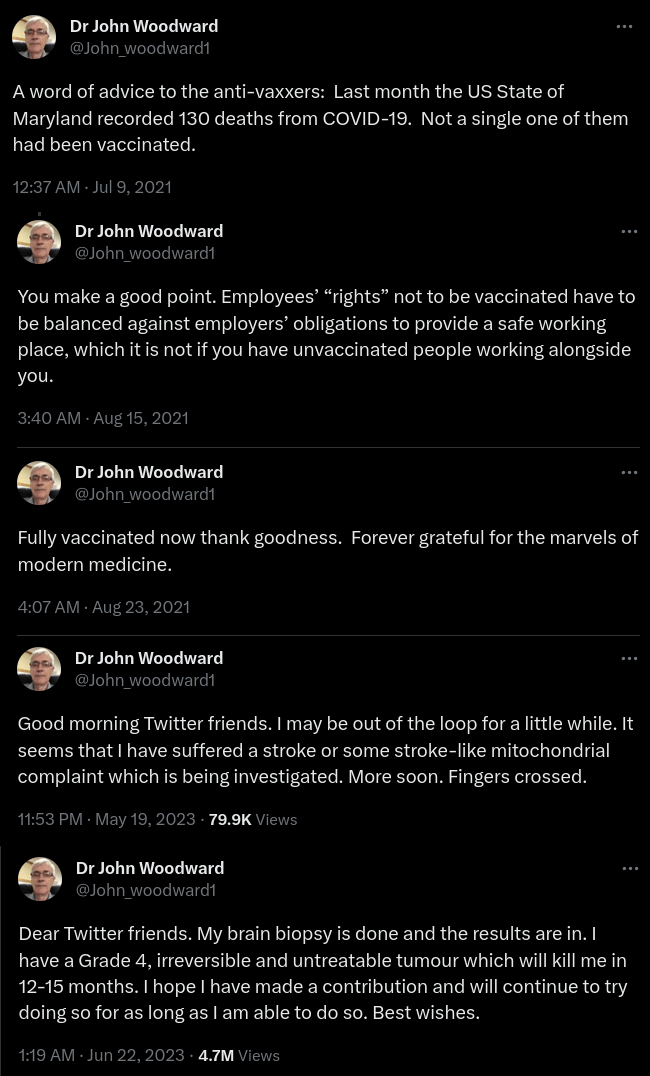Viewport: 650px width, 1076px height.
Task: Open avatar on the stroke announcement tweet
Action: [39, 669]
